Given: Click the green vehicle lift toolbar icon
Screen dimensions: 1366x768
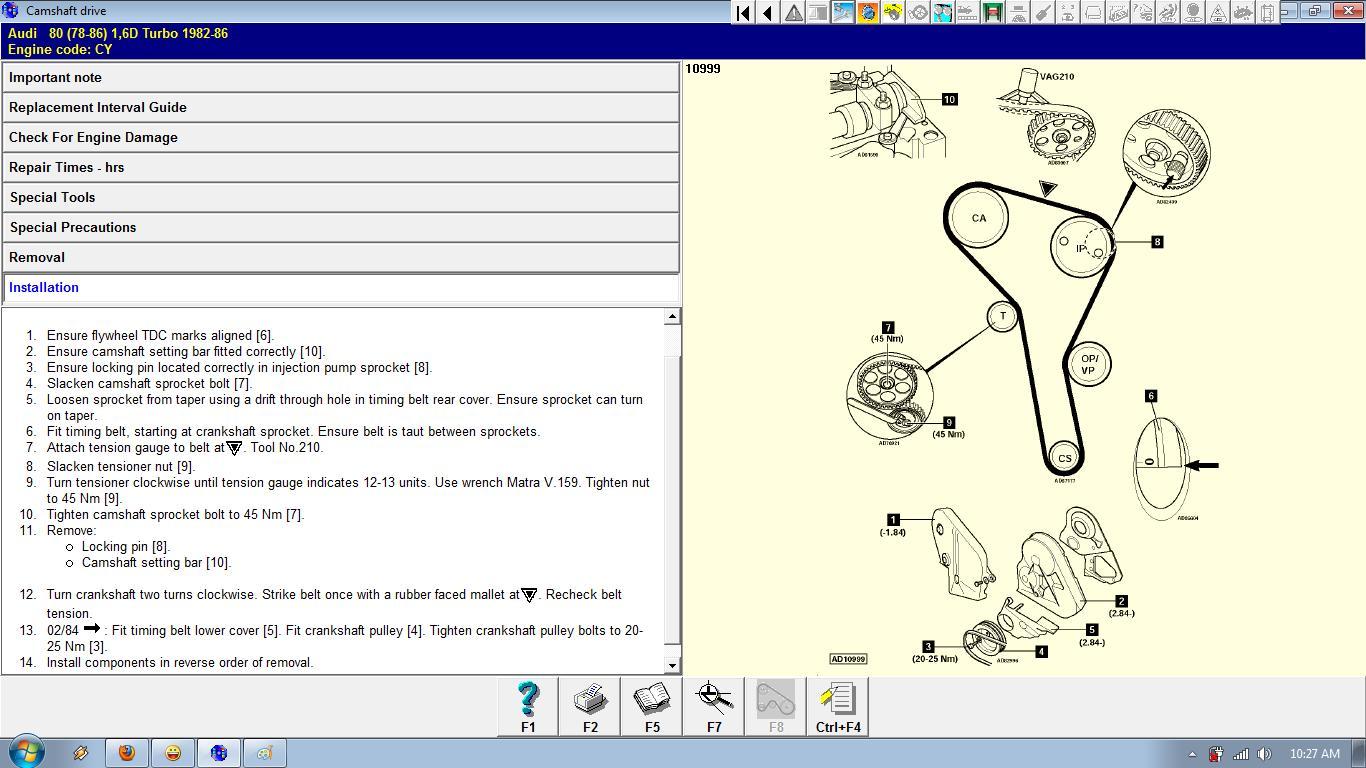Looking at the screenshot, I should (x=993, y=13).
